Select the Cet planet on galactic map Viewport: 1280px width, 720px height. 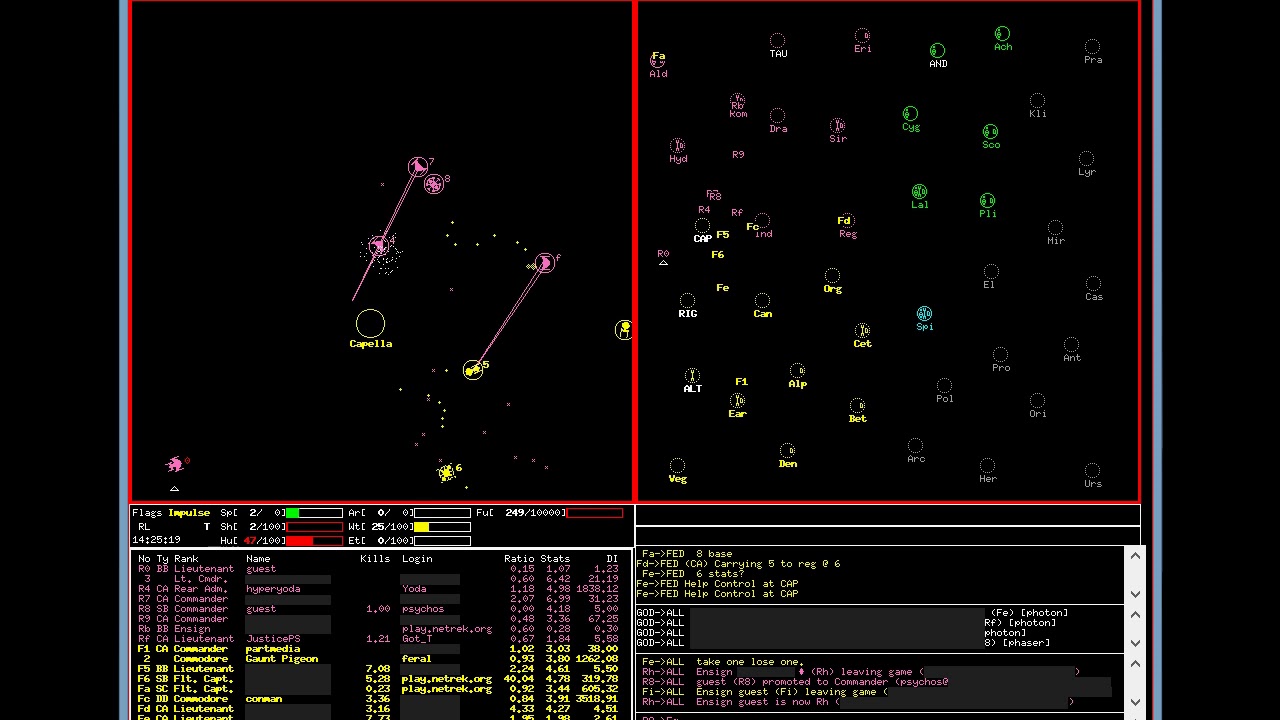[862, 331]
